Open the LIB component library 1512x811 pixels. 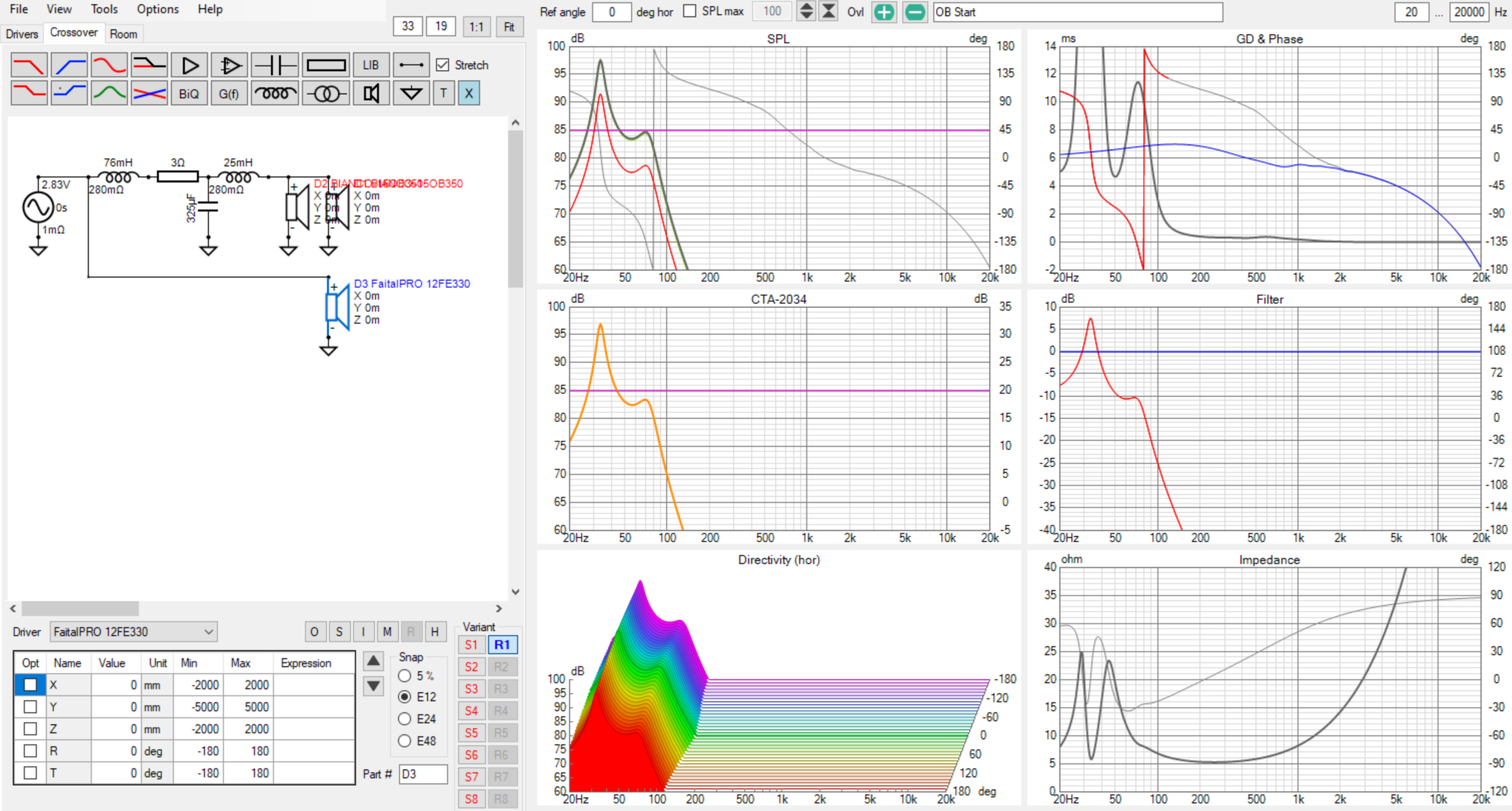coord(371,65)
